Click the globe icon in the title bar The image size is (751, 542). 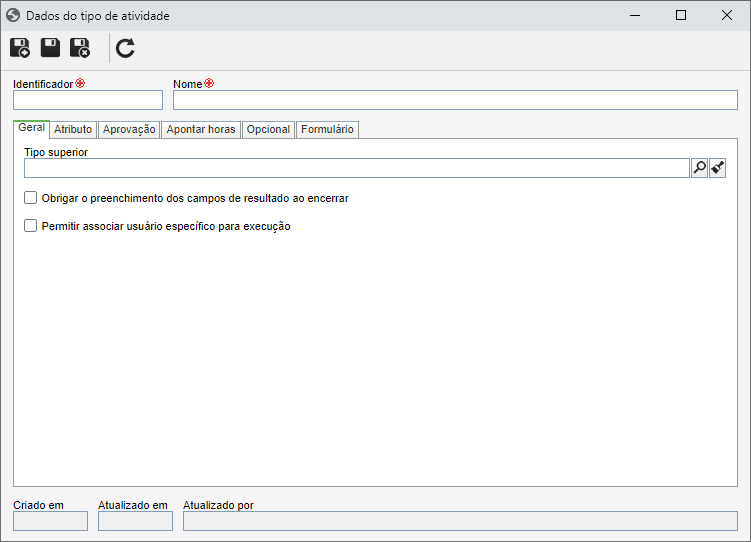[13, 15]
